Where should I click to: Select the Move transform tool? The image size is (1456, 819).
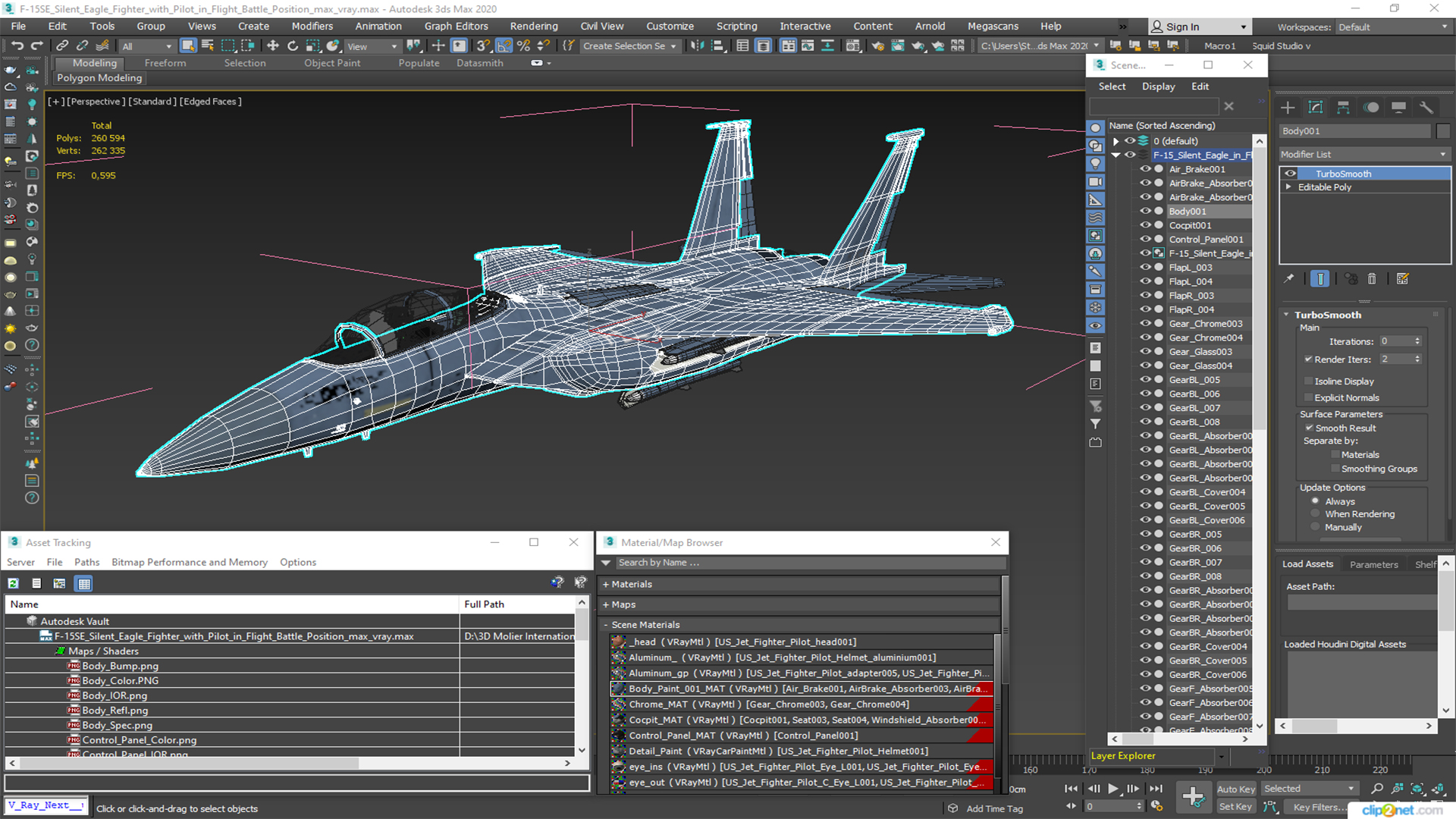click(272, 45)
